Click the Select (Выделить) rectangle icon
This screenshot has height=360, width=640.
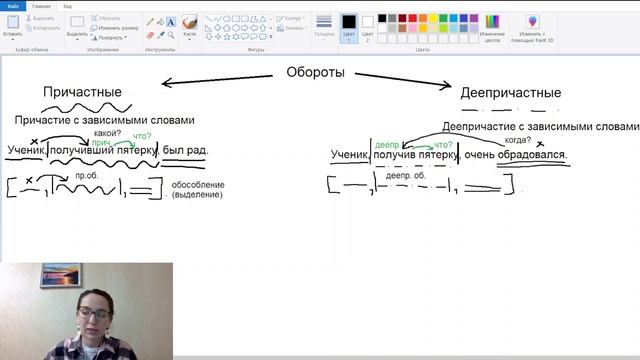[77, 22]
